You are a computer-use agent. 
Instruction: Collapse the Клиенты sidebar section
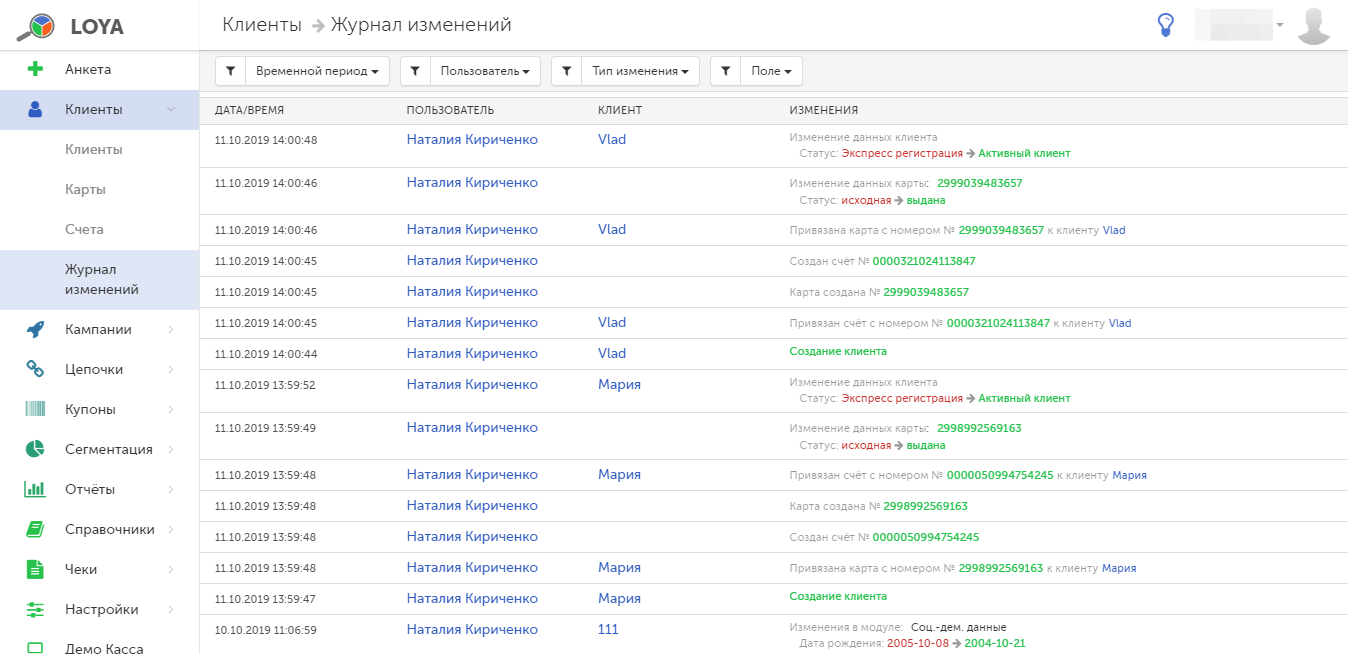coord(171,110)
